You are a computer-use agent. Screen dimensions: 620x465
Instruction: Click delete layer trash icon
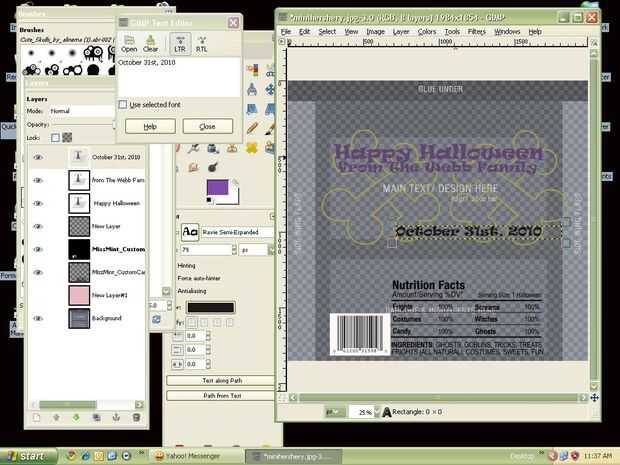(x=136, y=418)
